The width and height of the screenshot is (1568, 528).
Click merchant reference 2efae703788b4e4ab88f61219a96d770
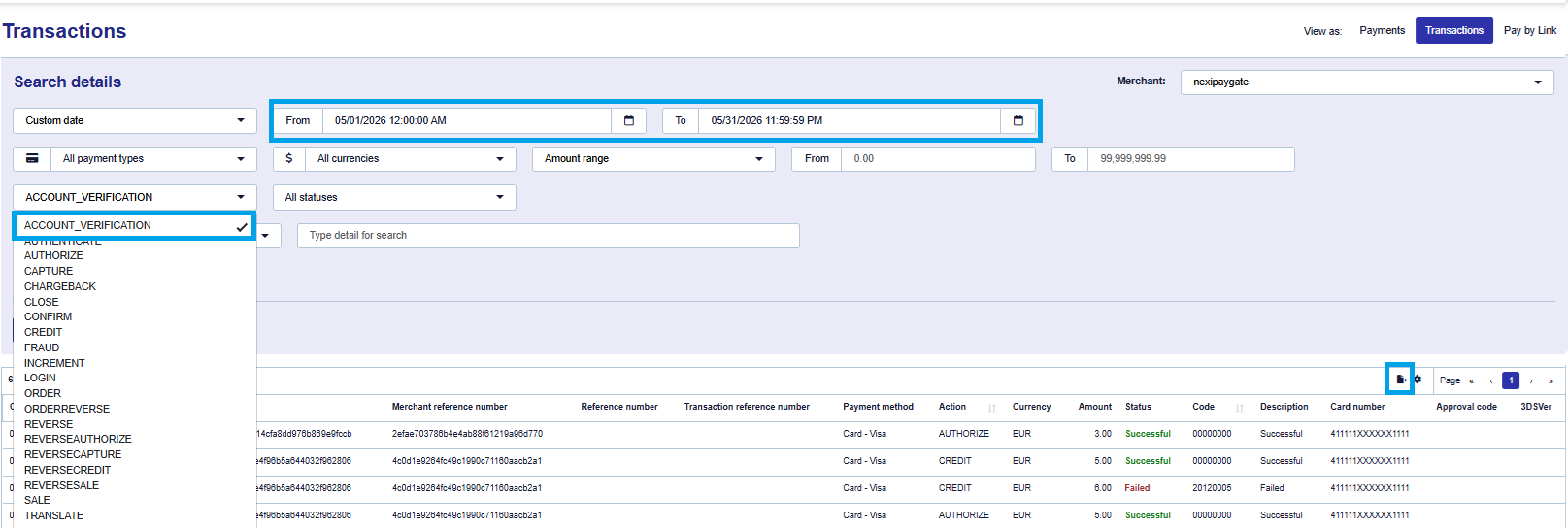coord(467,434)
